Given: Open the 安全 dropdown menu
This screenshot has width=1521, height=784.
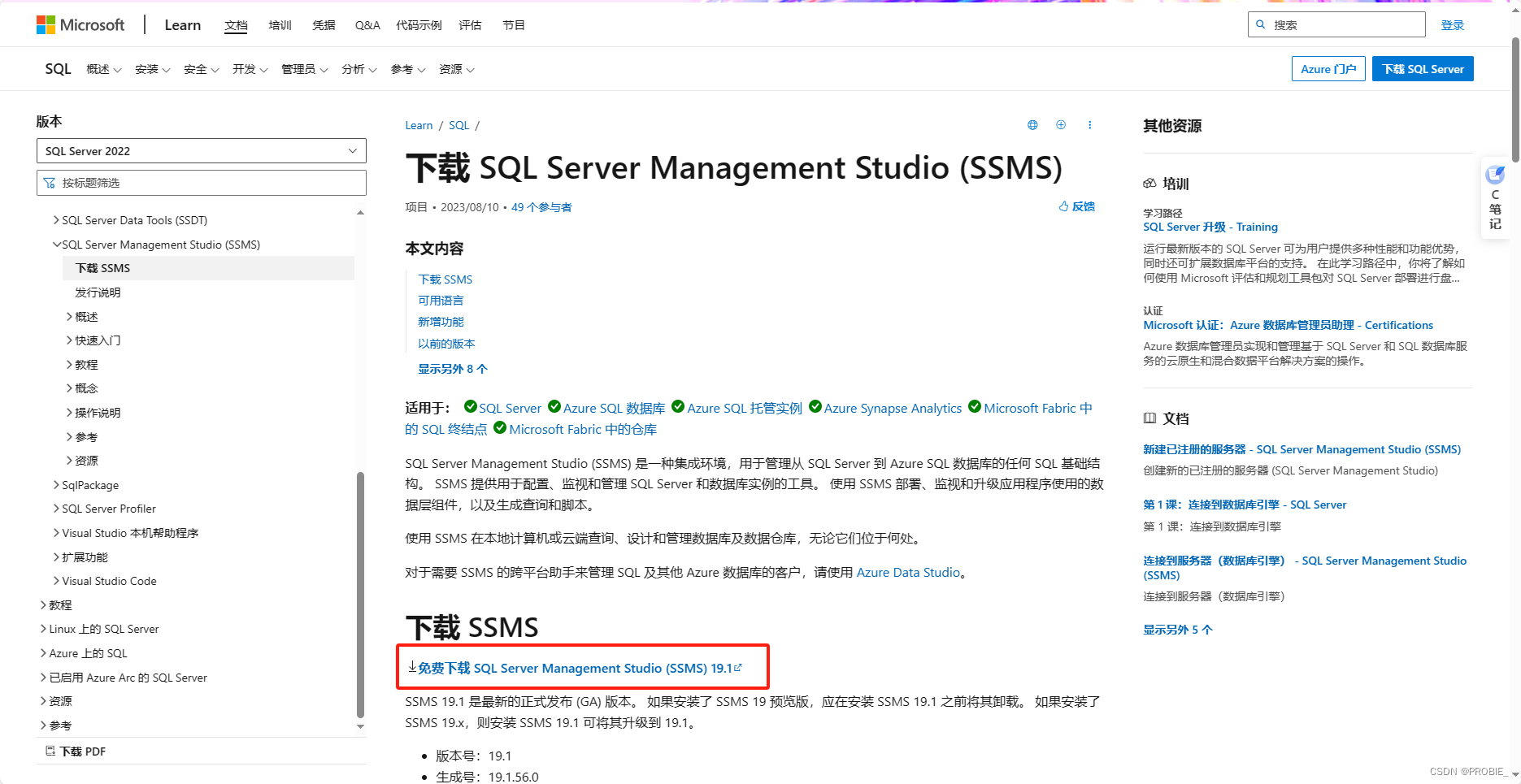Looking at the screenshot, I should click(202, 69).
